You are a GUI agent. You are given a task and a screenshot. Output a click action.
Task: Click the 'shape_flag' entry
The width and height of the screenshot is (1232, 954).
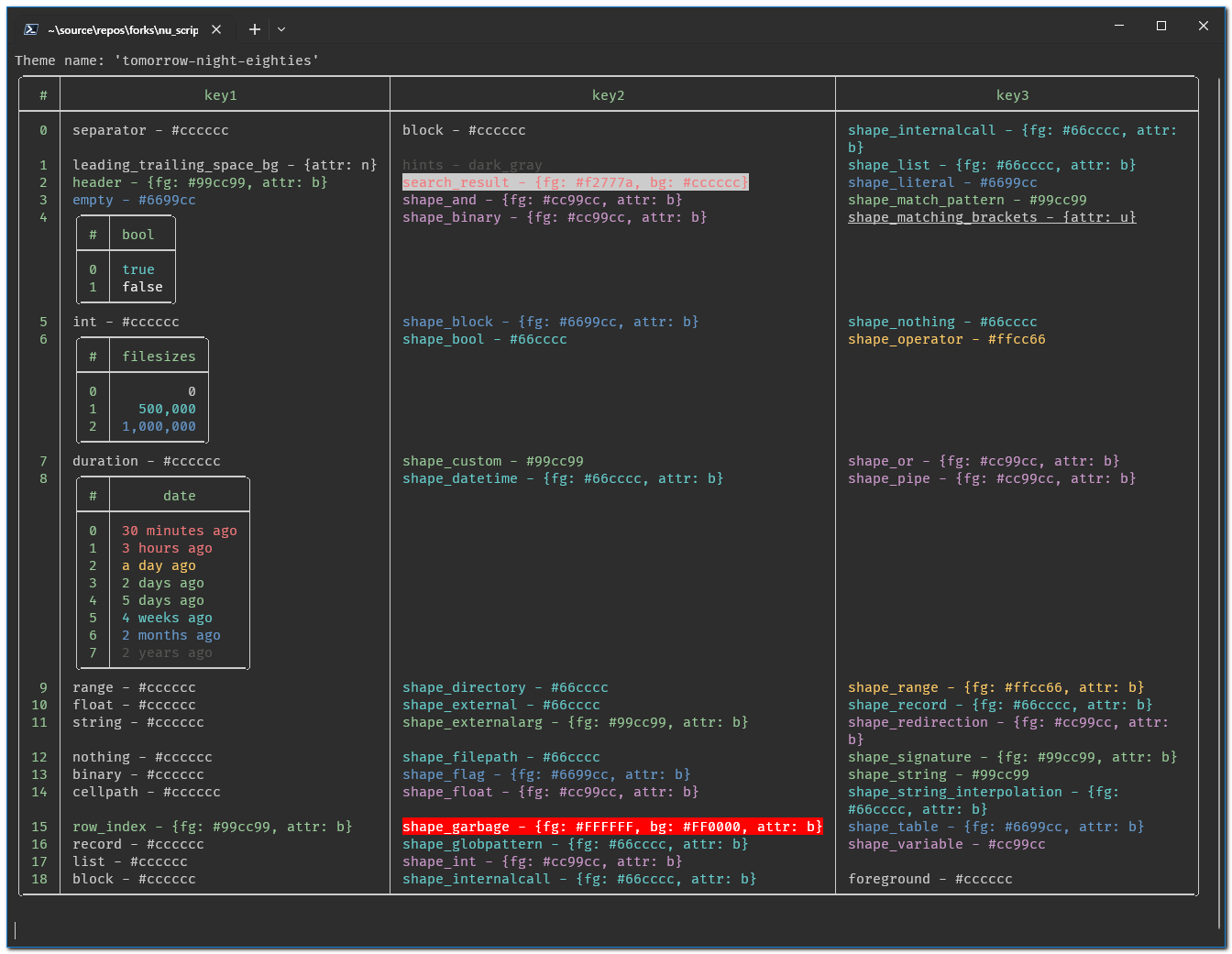tap(547, 774)
